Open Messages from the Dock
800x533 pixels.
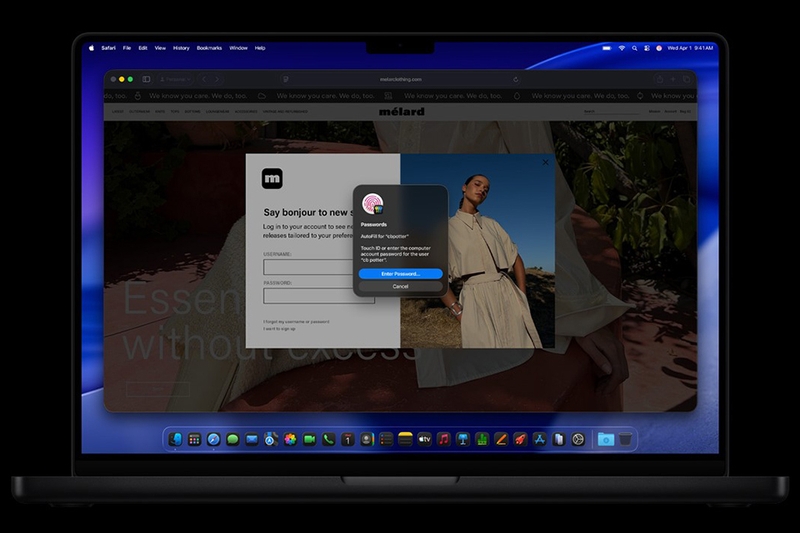click(233, 439)
